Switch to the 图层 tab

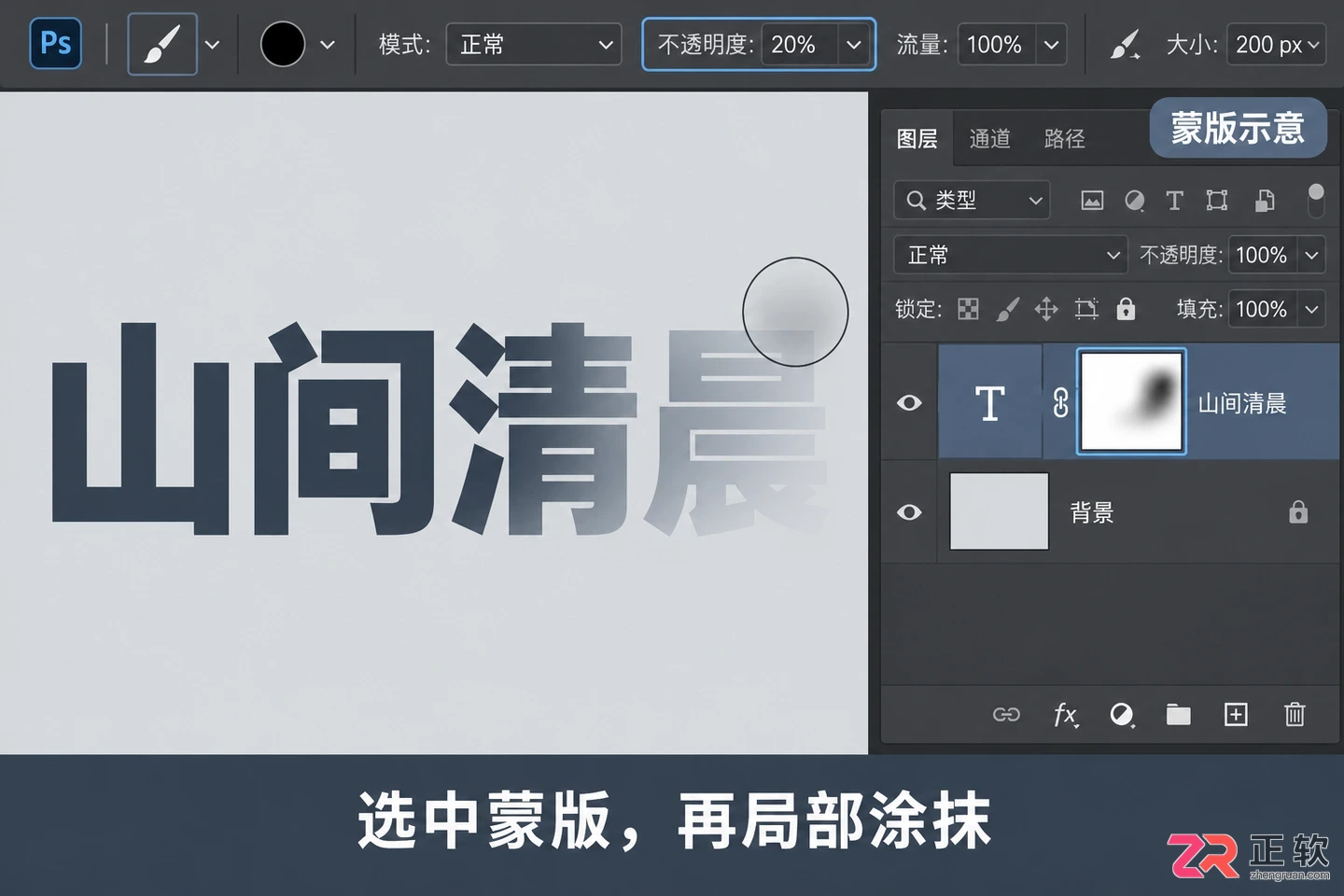click(x=917, y=139)
